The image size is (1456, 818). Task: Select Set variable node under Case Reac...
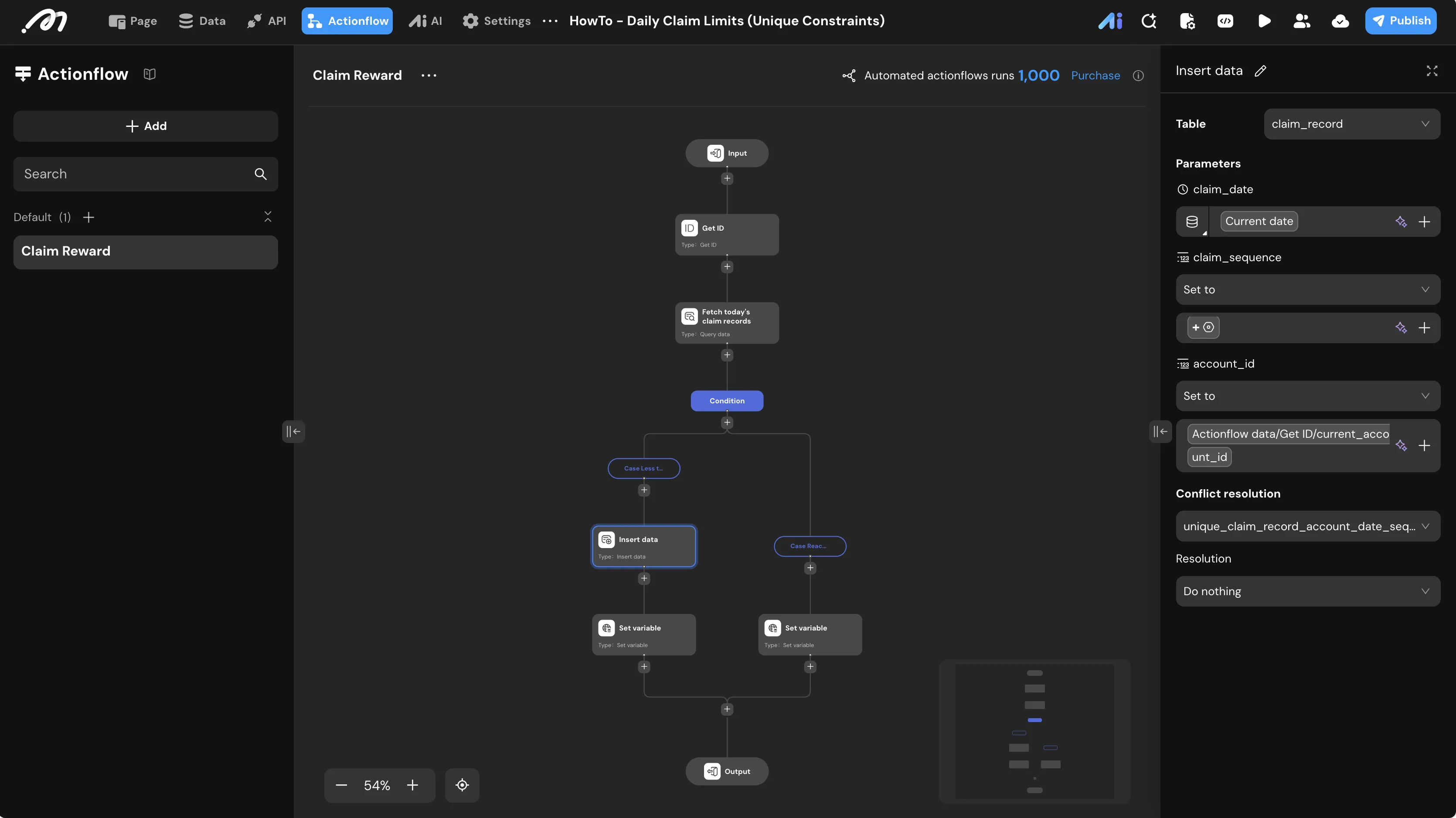pyautogui.click(x=810, y=635)
